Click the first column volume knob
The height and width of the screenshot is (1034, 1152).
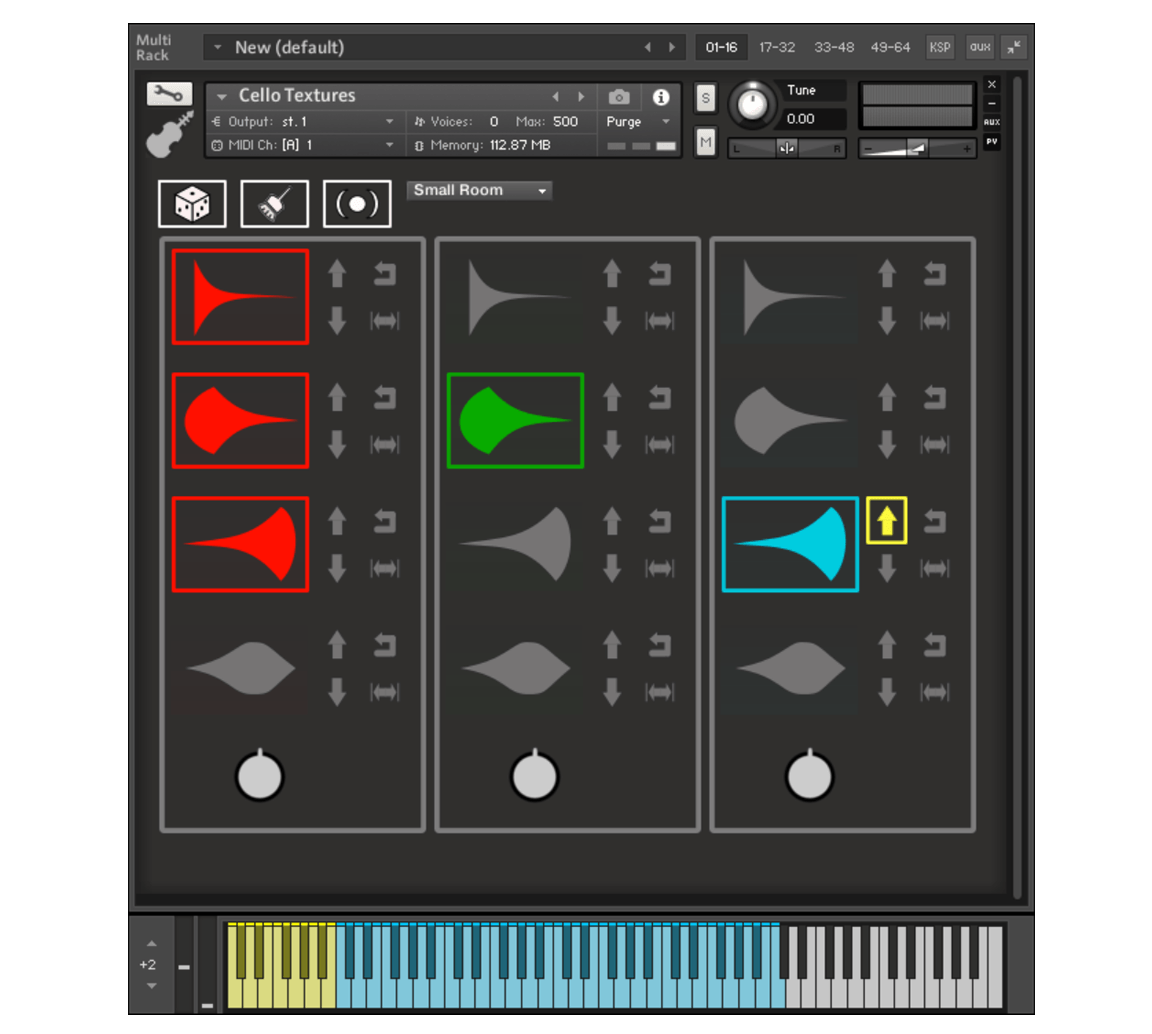(259, 775)
